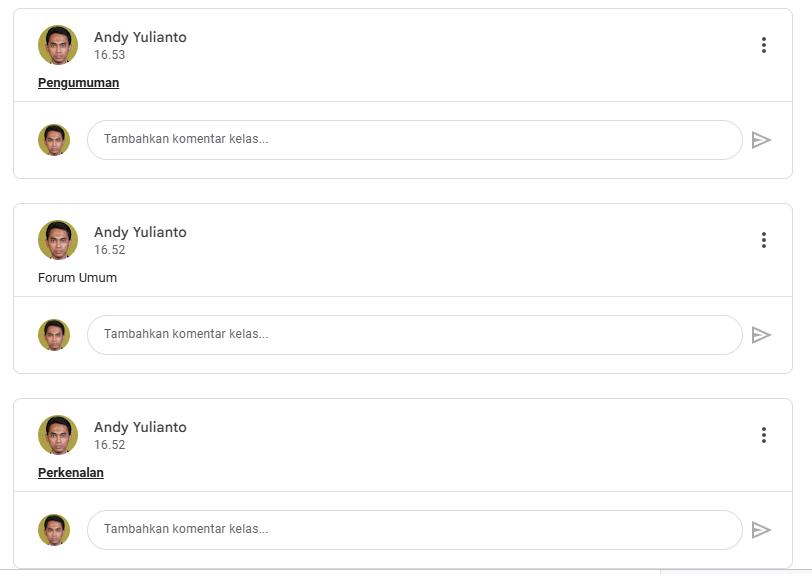Focus the comment field under the Forum Umum post
The height and width of the screenshot is (584, 812).
click(414, 335)
